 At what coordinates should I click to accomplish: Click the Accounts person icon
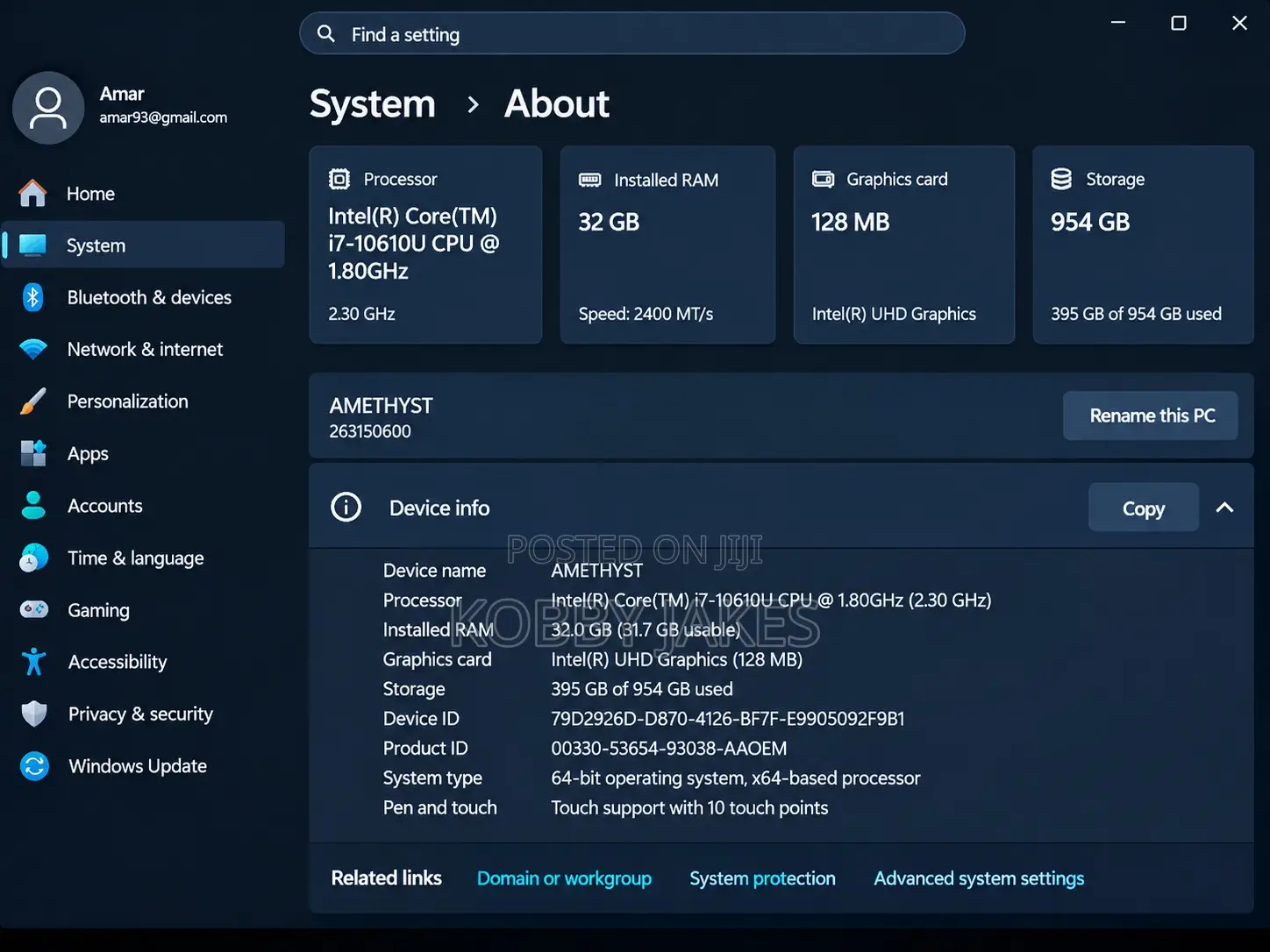click(33, 505)
